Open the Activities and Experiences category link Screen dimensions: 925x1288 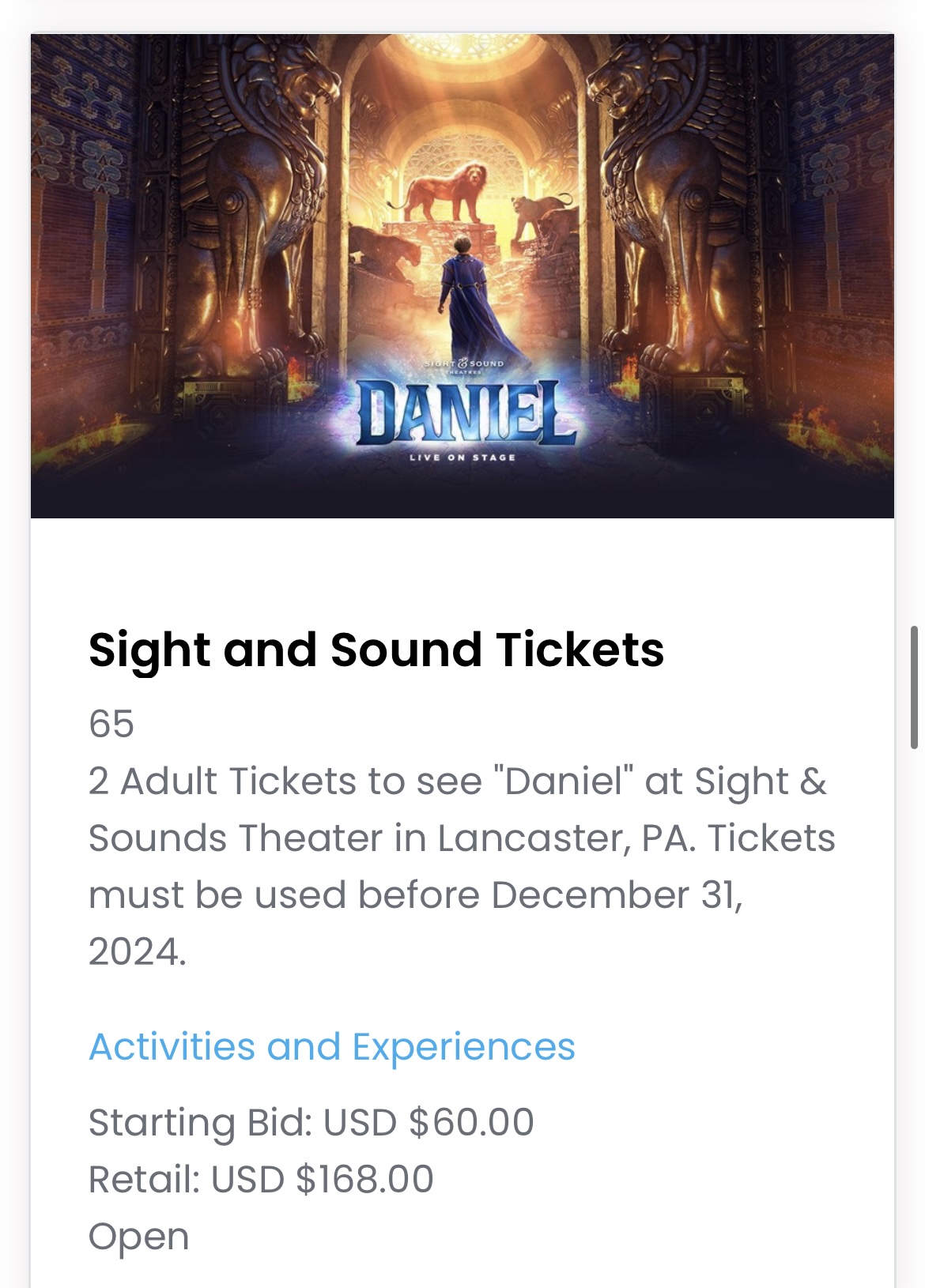[332, 1047]
